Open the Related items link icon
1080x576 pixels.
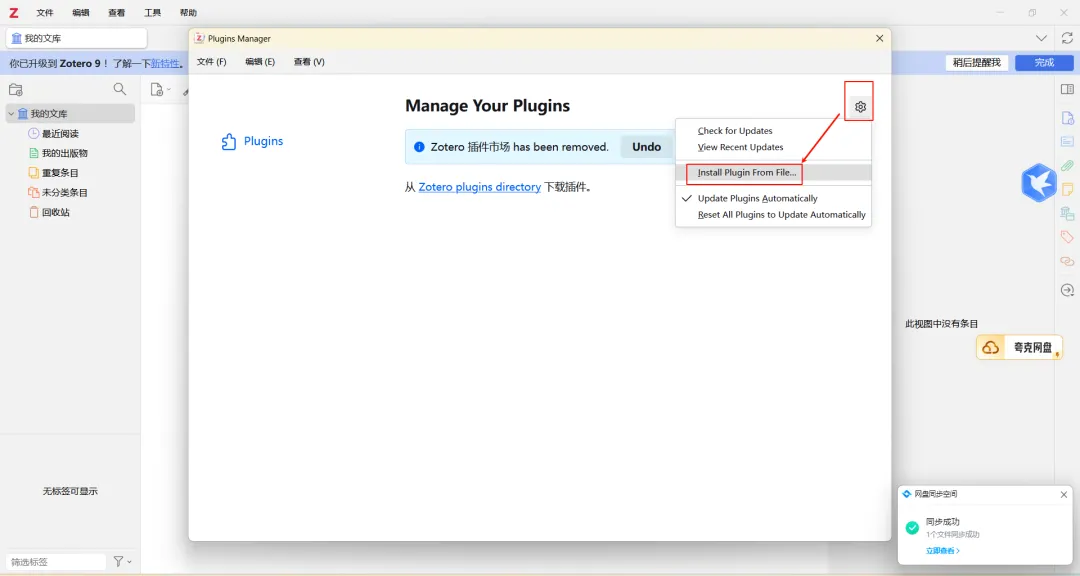[1067, 261]
